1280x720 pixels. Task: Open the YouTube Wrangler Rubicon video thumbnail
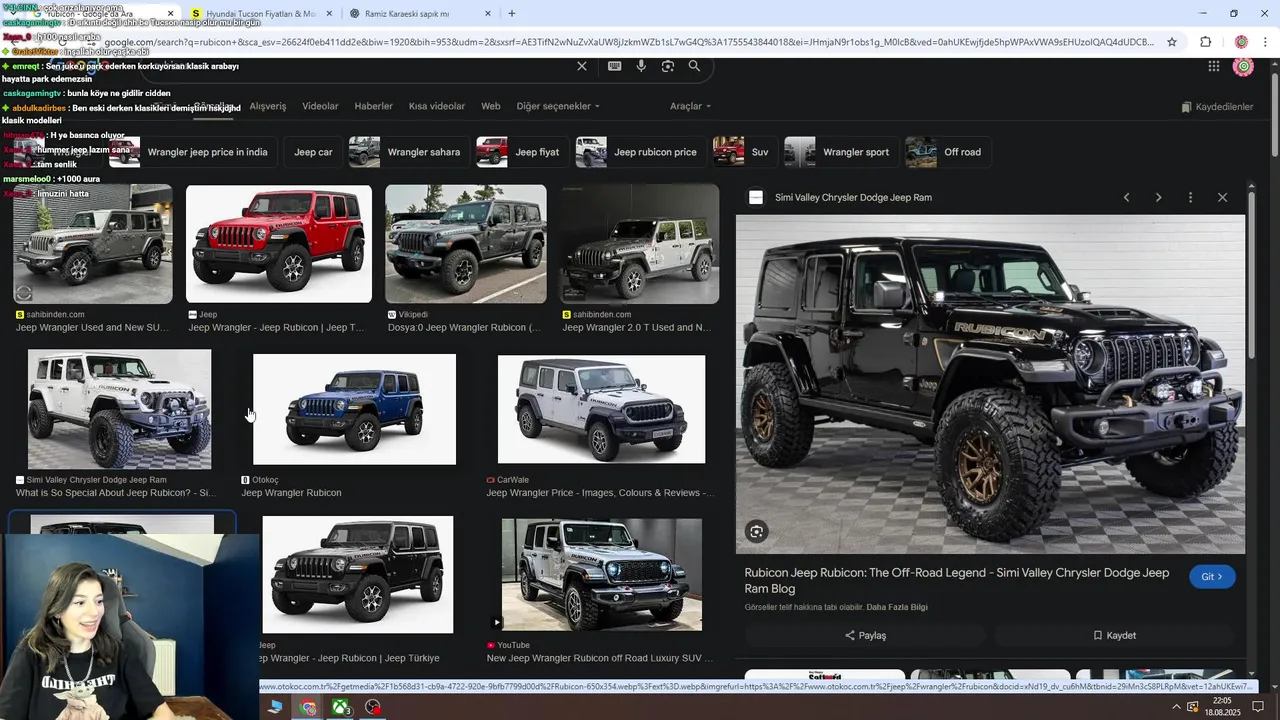click(601, 575)
